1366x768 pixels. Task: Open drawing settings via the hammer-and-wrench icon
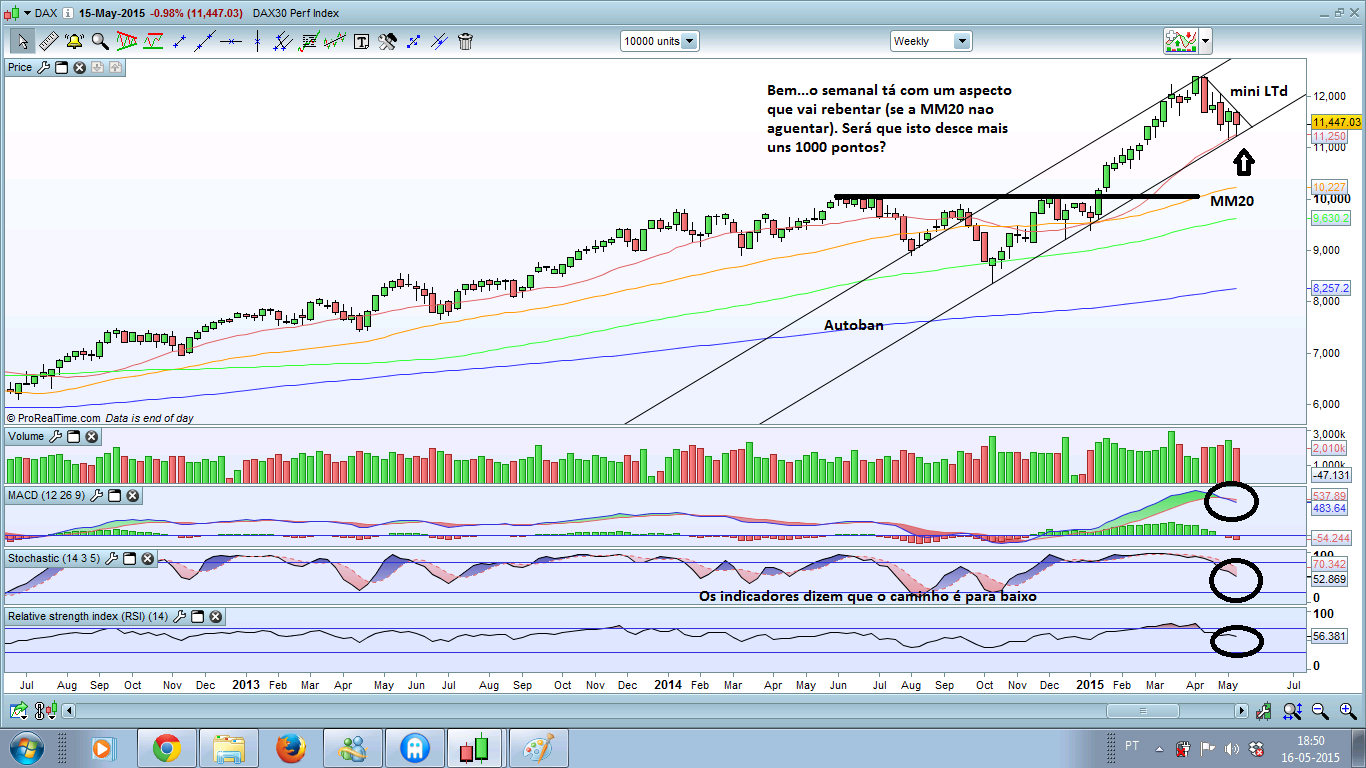point(387,41)
